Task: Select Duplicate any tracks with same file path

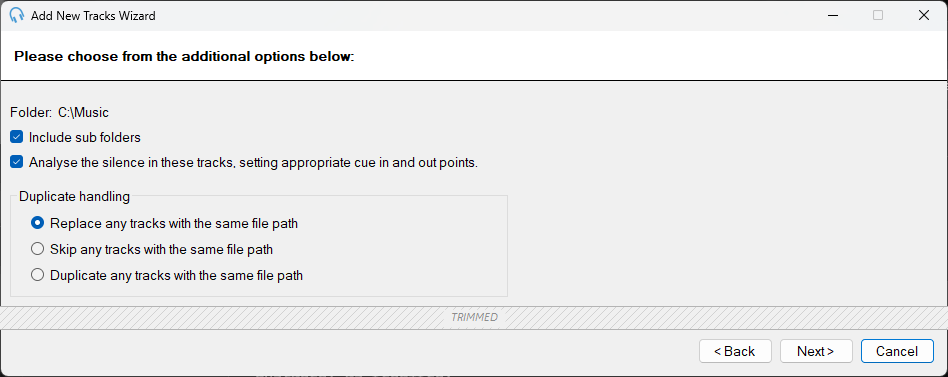Action: (x=37, y=275)
